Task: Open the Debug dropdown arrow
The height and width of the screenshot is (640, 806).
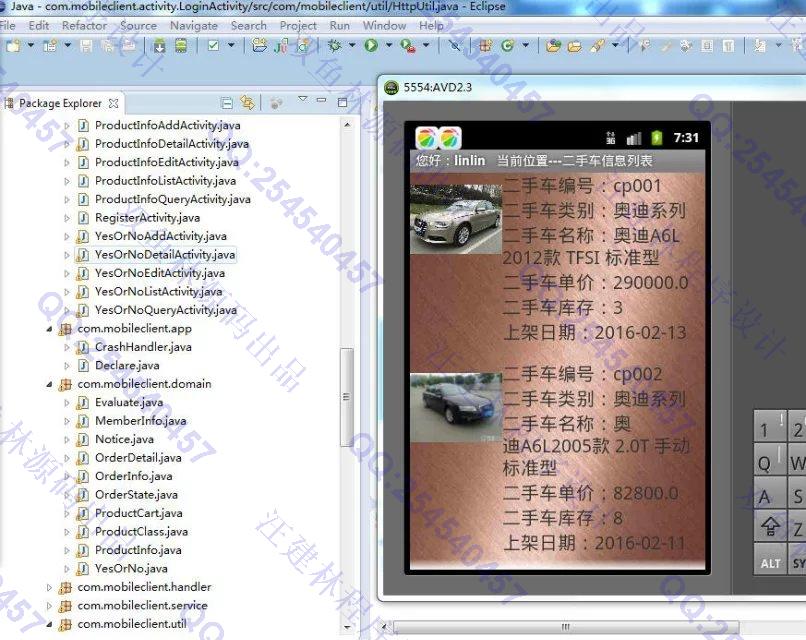Action: (352, 46)
